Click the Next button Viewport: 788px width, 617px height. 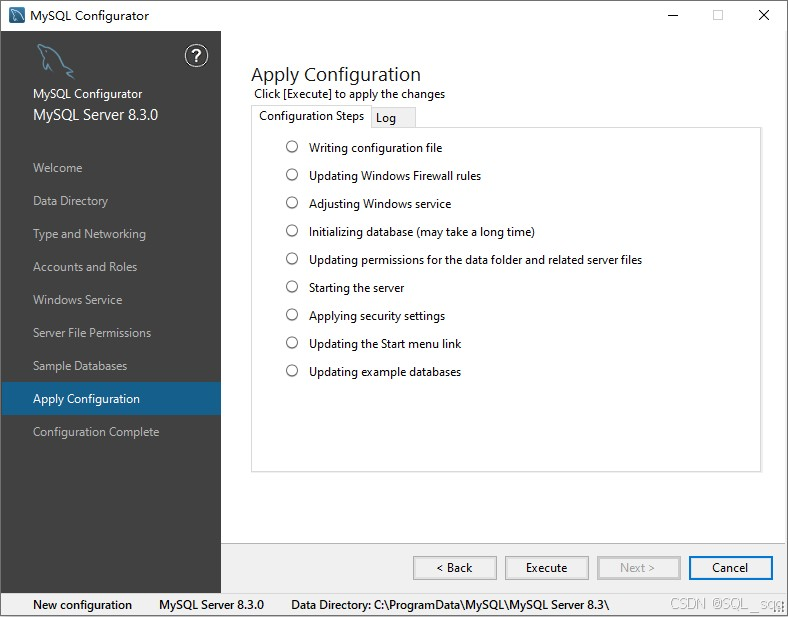tap(638, 568)
